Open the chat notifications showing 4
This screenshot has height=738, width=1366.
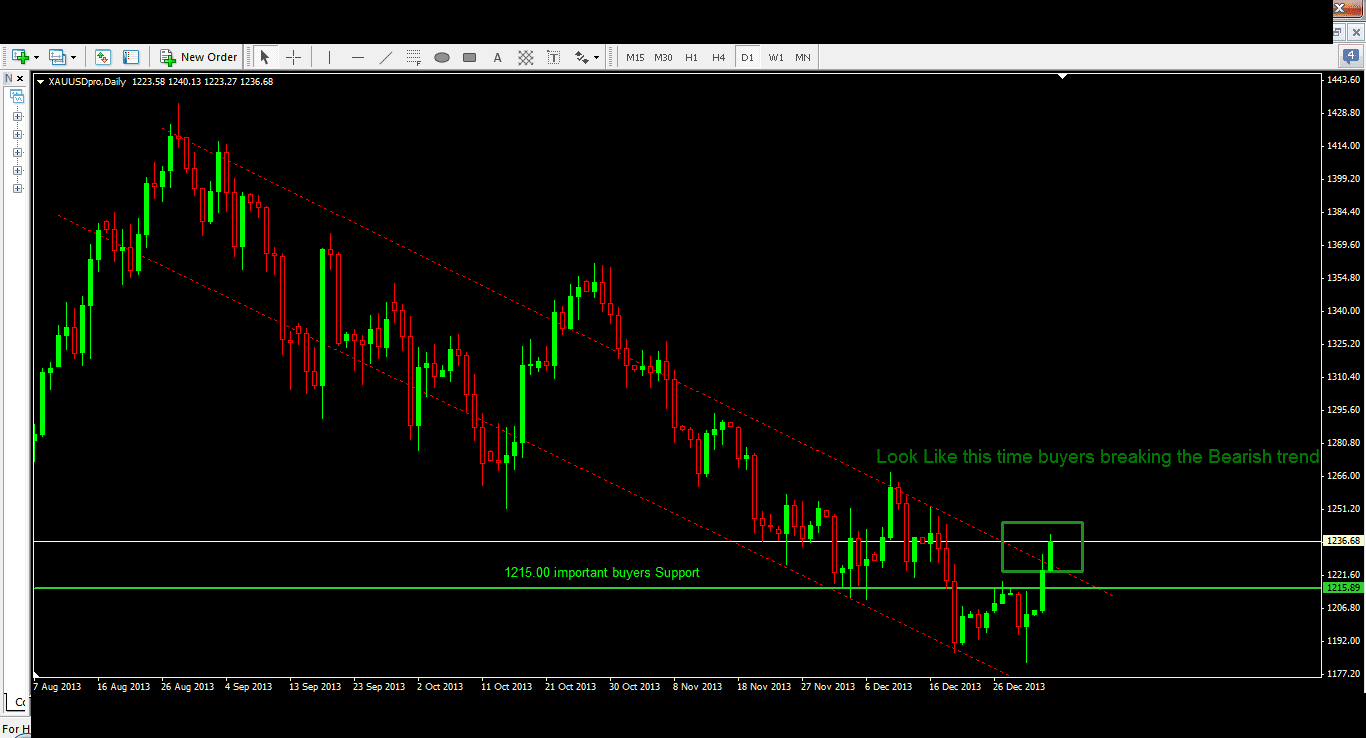click(1350, 57)
